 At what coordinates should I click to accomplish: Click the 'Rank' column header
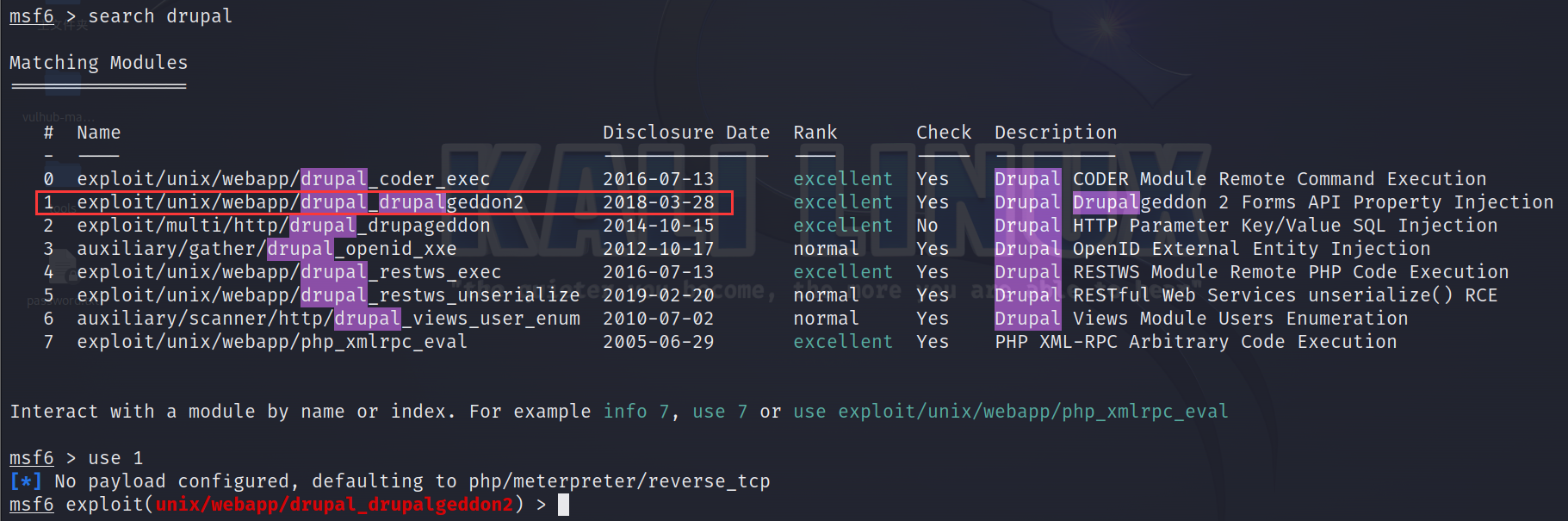pos(815,133)
